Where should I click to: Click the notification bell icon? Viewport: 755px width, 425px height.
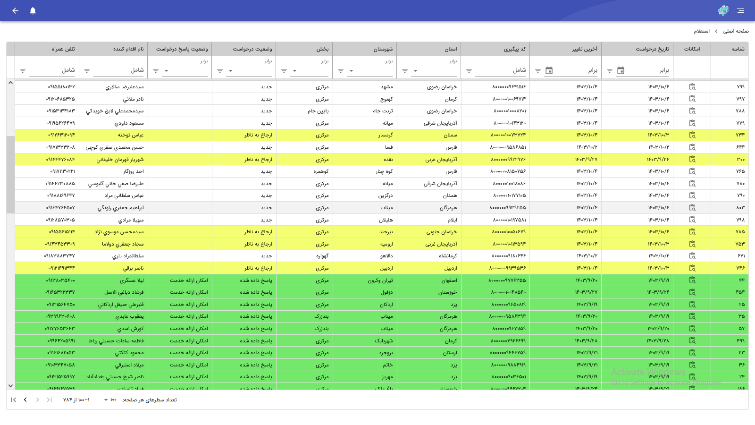(32, 10)
